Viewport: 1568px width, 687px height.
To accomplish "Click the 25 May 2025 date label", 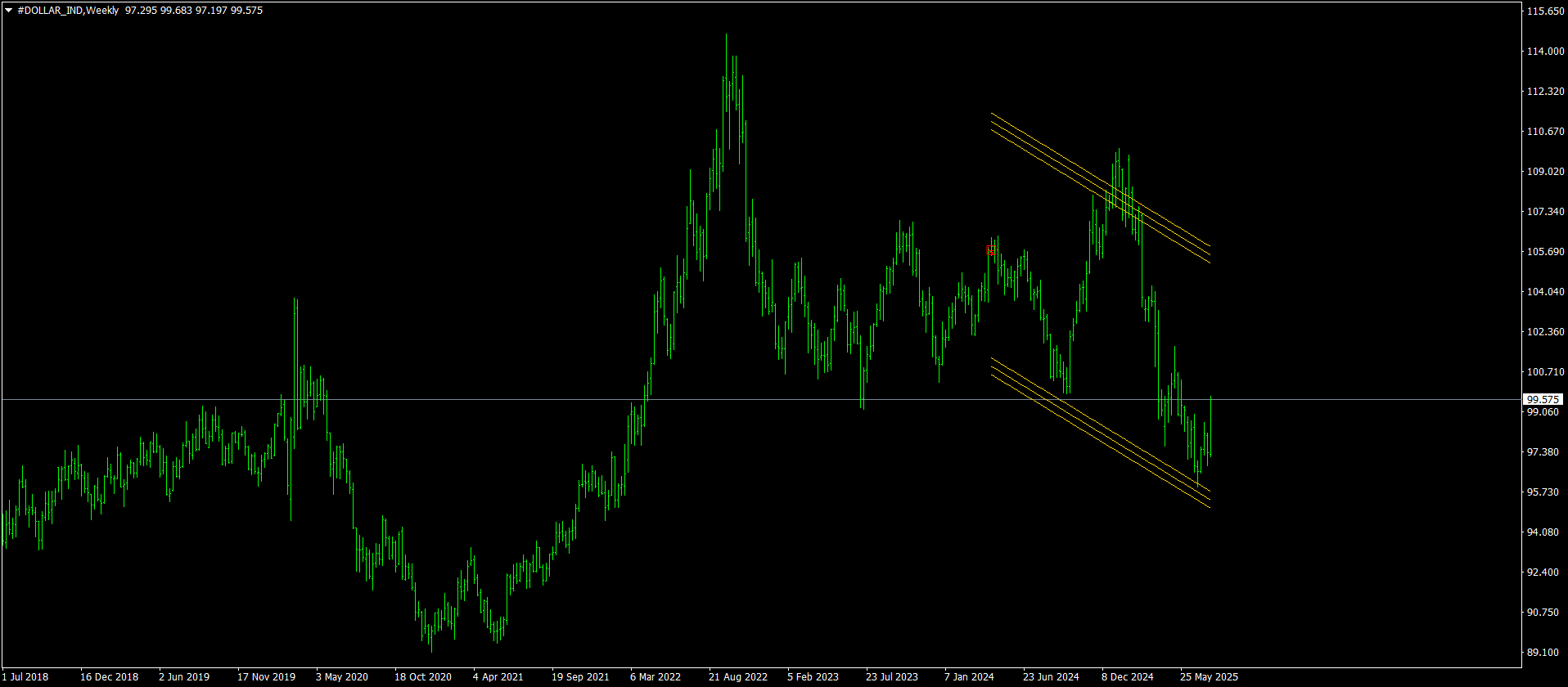I will pos(1209,677).
